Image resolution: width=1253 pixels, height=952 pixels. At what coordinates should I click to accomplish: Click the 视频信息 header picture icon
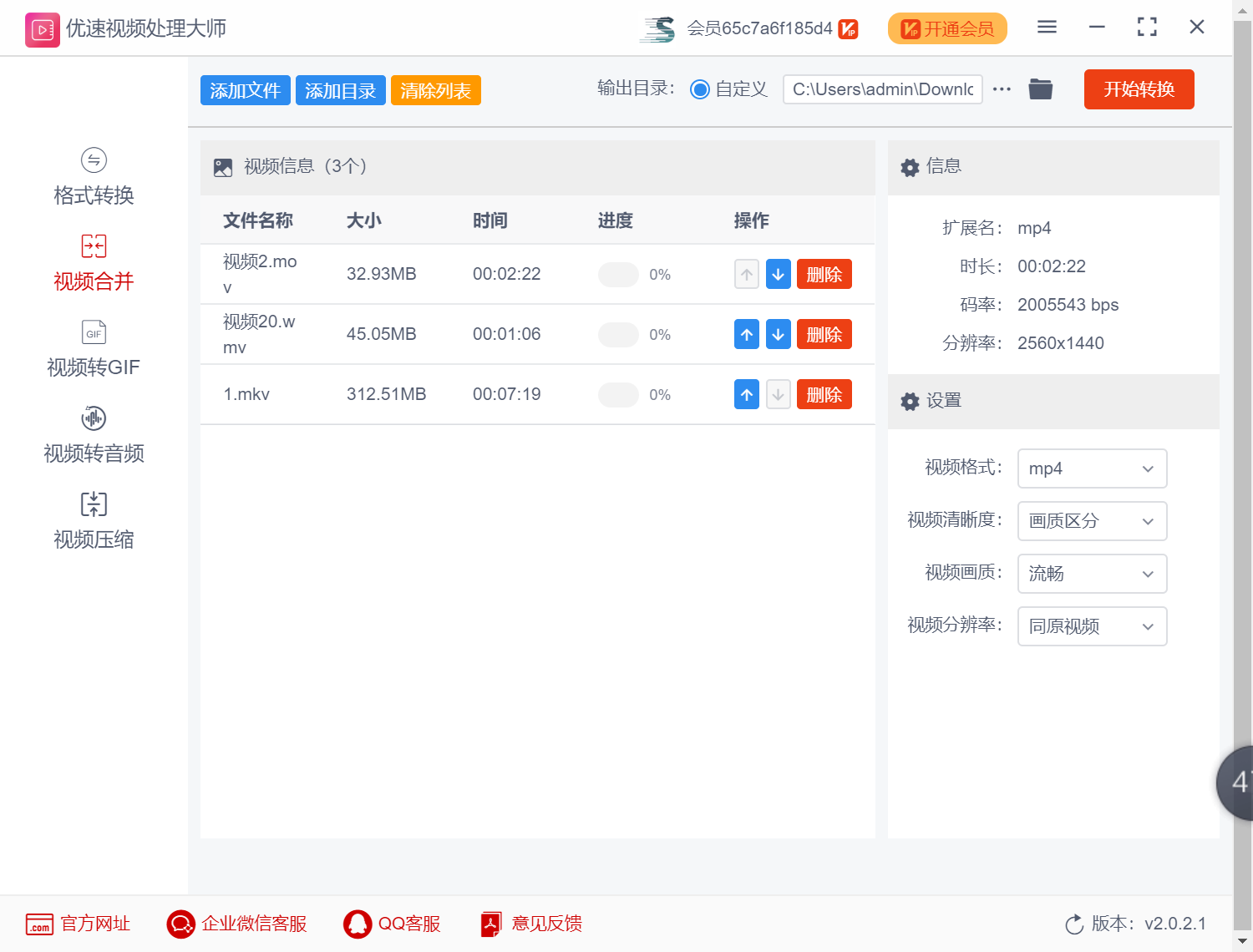(x=223, y=168)
